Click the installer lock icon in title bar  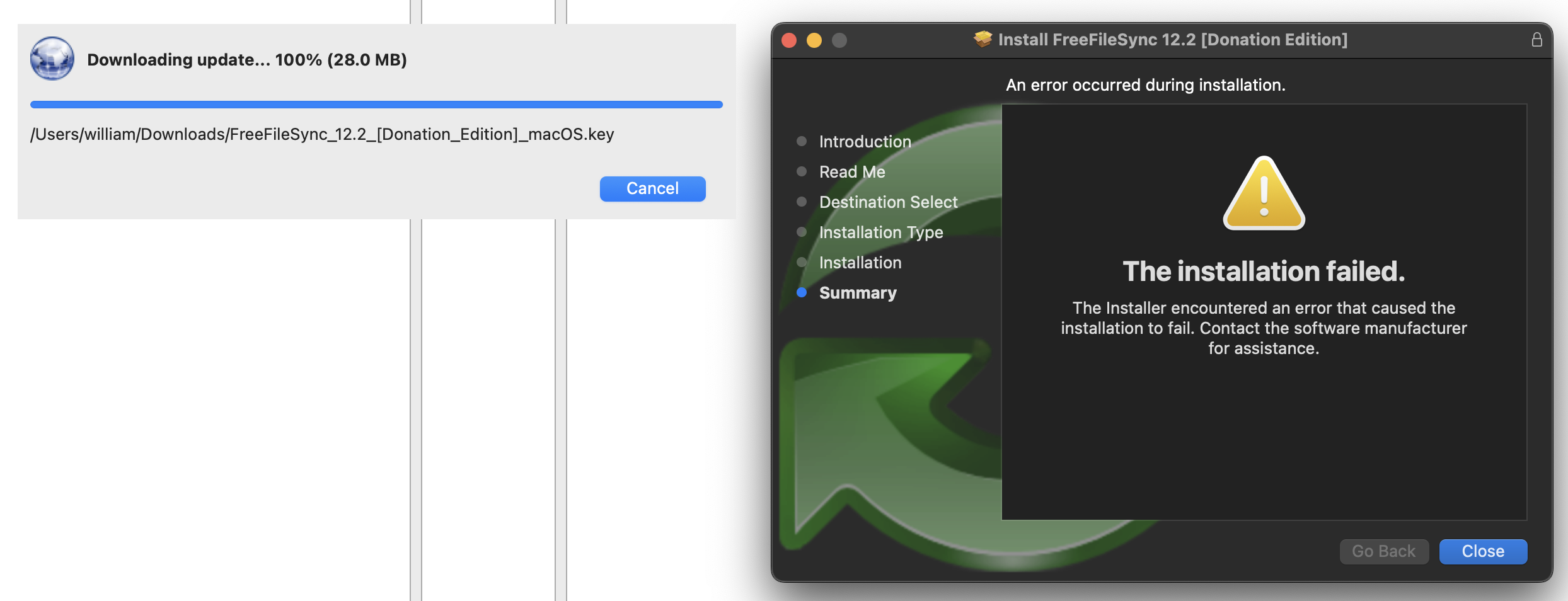(x=1537, y=40)
